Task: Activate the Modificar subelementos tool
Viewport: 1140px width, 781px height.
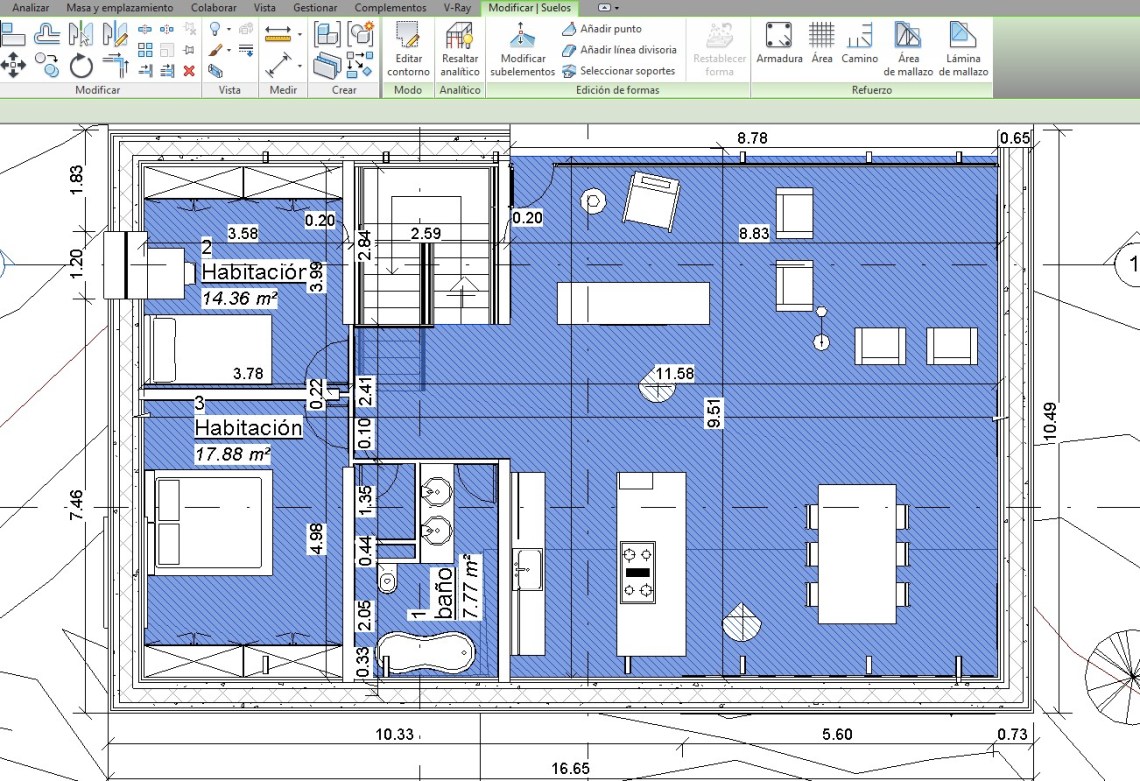Action: point(522,49)
